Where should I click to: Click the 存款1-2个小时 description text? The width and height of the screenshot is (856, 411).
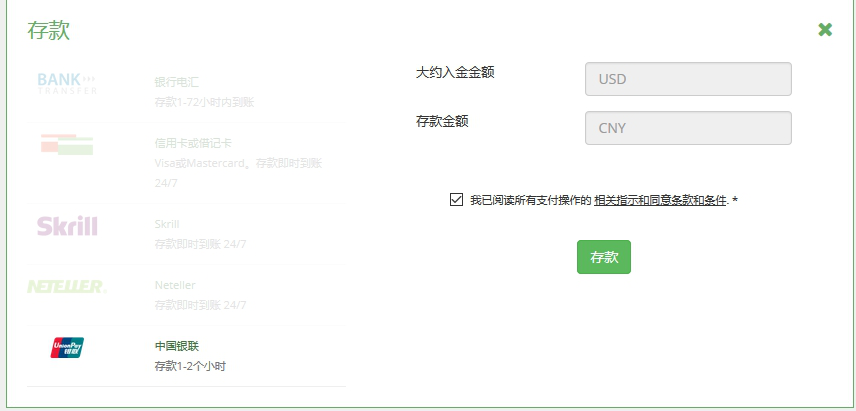[190, 366]
